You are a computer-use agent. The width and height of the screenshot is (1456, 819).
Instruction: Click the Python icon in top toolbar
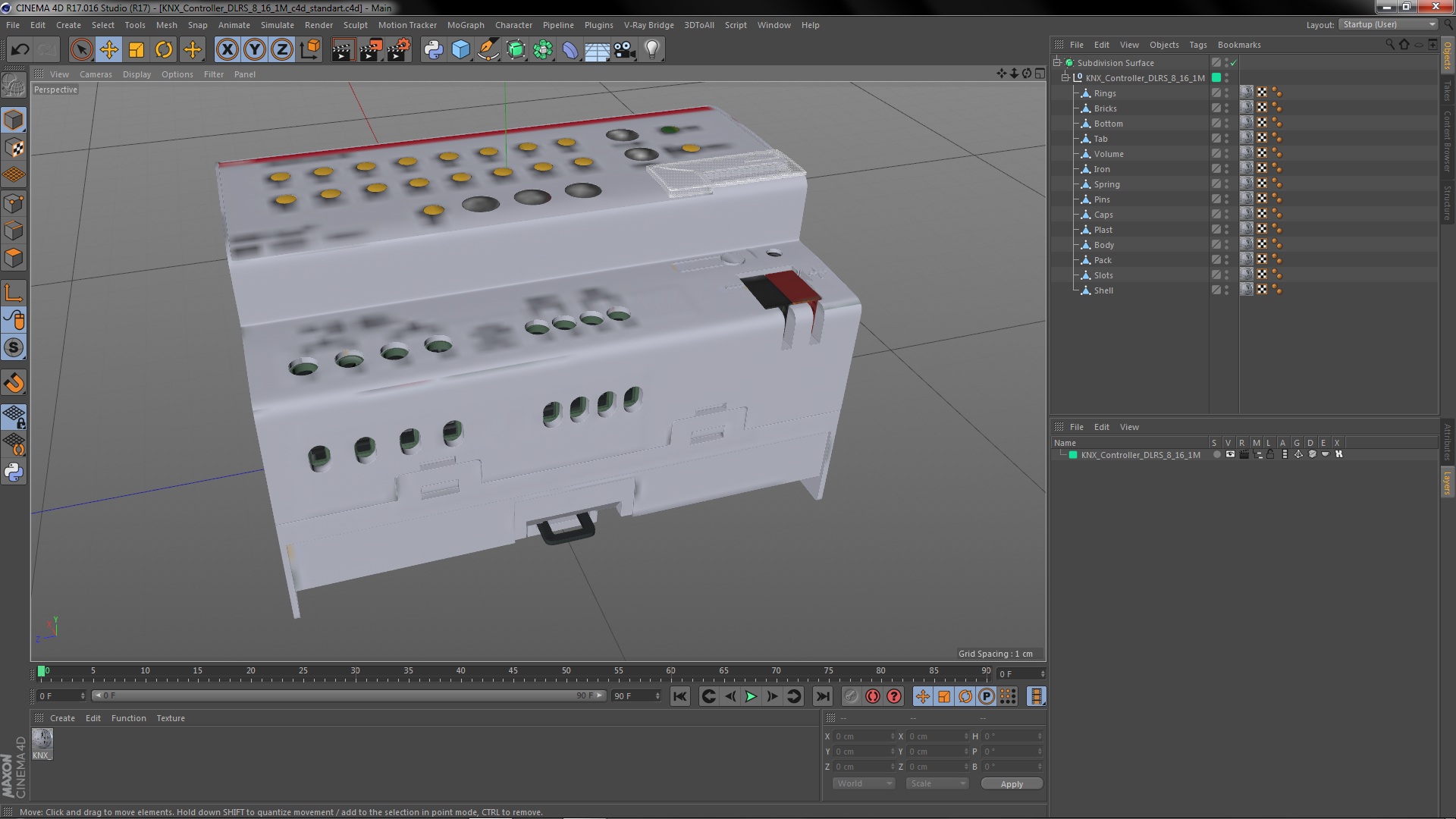[x=433, y=50]
